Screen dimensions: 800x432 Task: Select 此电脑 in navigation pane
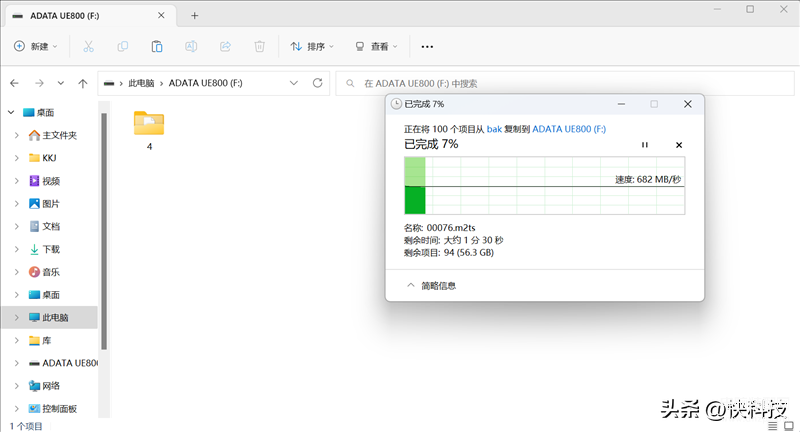(49, 317)
